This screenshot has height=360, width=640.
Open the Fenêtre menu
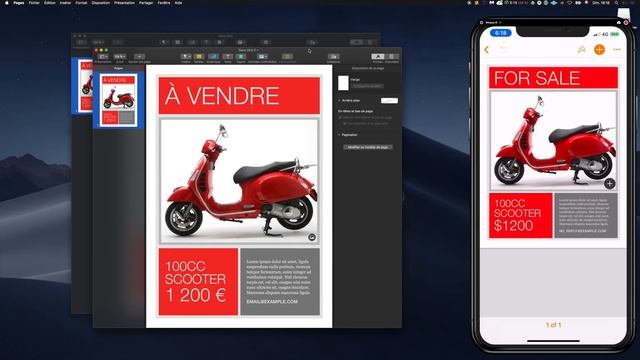point(164,3)
